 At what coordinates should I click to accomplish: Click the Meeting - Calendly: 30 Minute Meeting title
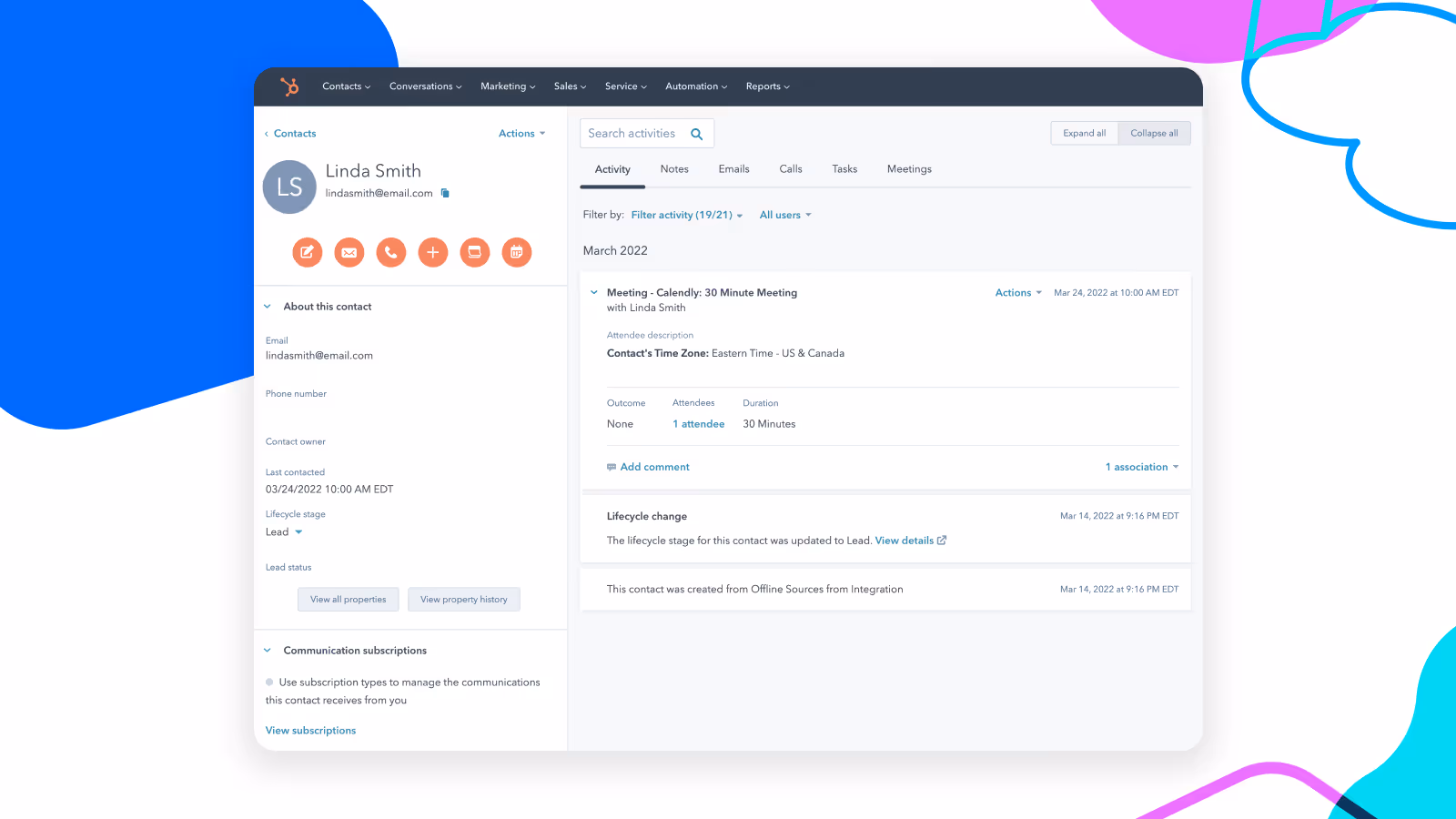(x=702, y=293)
